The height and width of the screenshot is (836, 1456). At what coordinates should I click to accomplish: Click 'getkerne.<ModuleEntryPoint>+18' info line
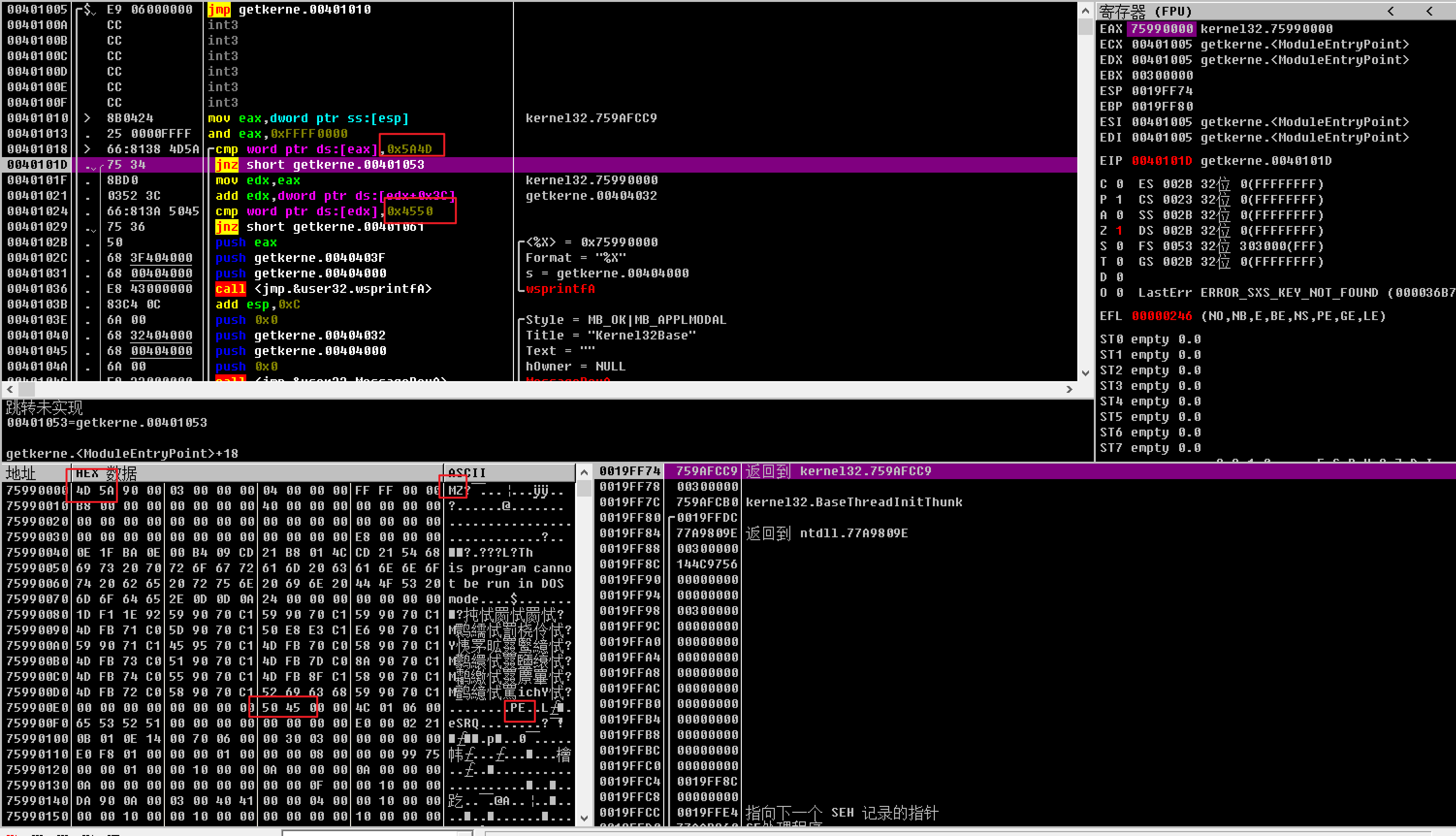(122, 453)
